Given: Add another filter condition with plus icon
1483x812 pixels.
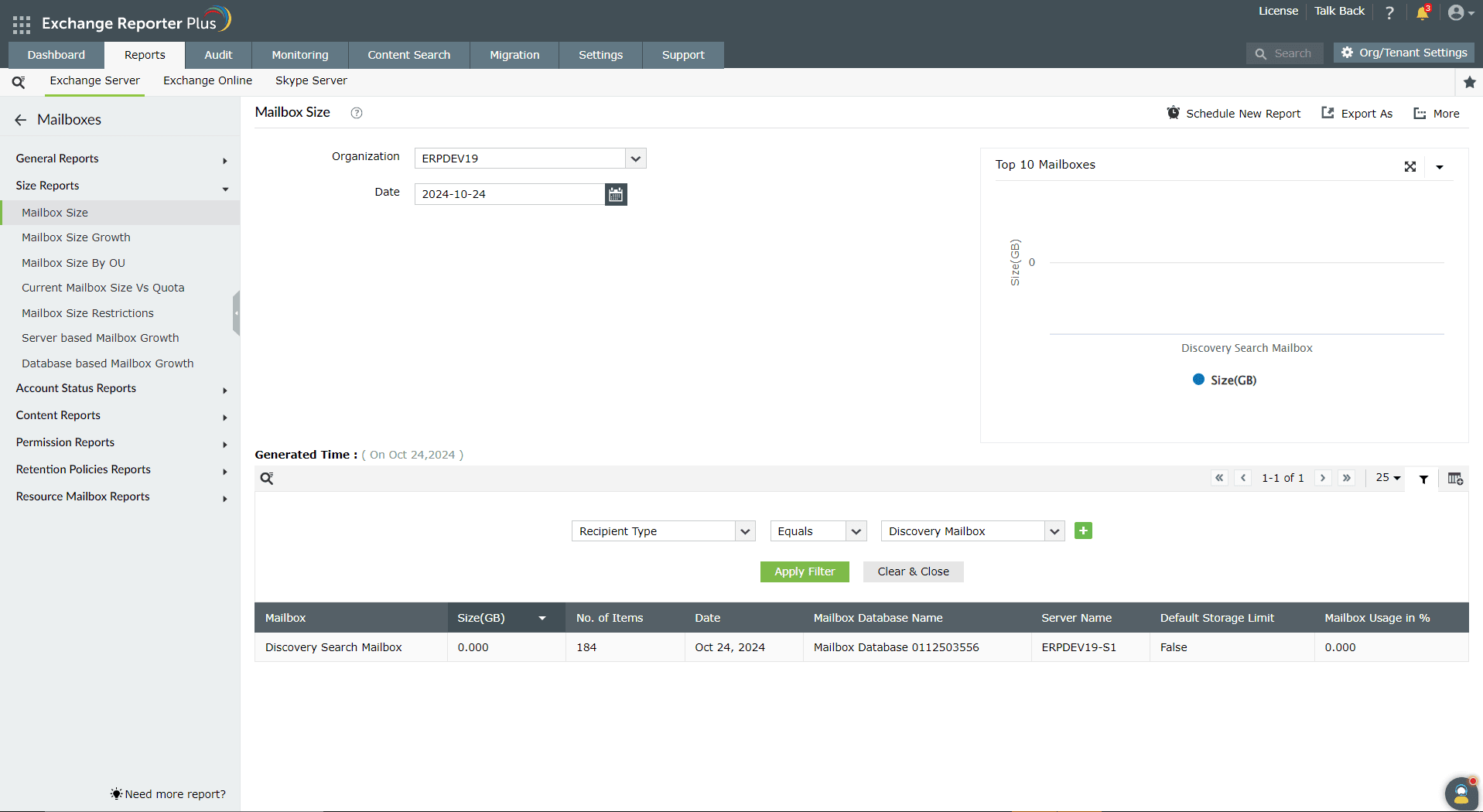Looking at the screenshot, I should [1083, 531].
